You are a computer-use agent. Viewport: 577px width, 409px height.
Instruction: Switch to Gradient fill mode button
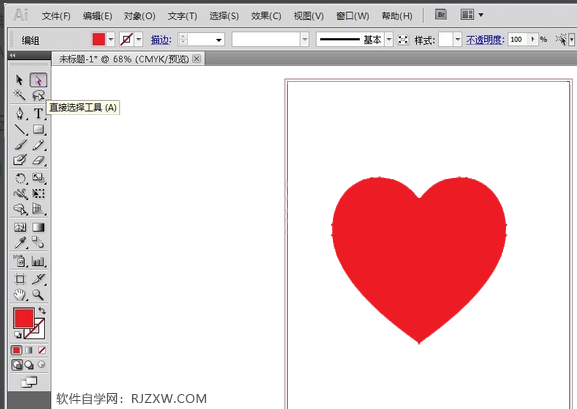click(29, 350)
